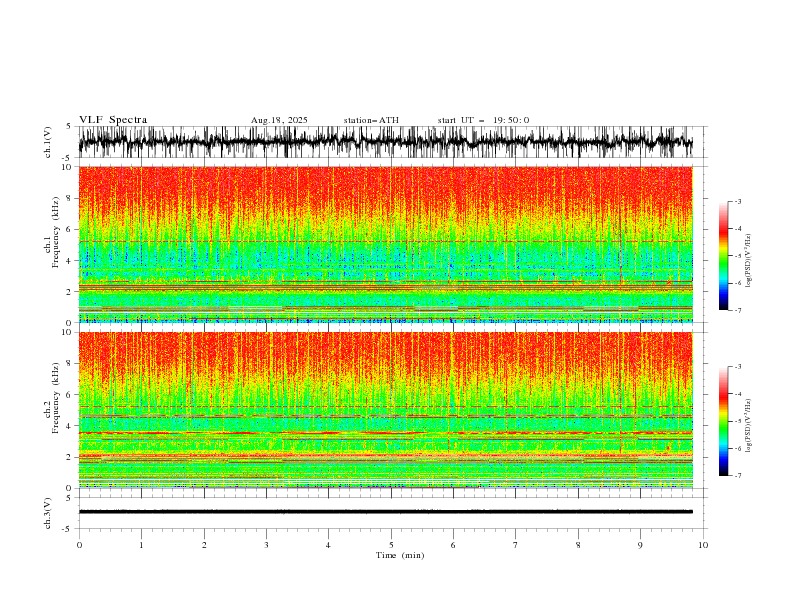Click the ch.2 colorbar log(PSD) label
The width and height of the screenshot is (792, 612).
(x=748, y=426)
